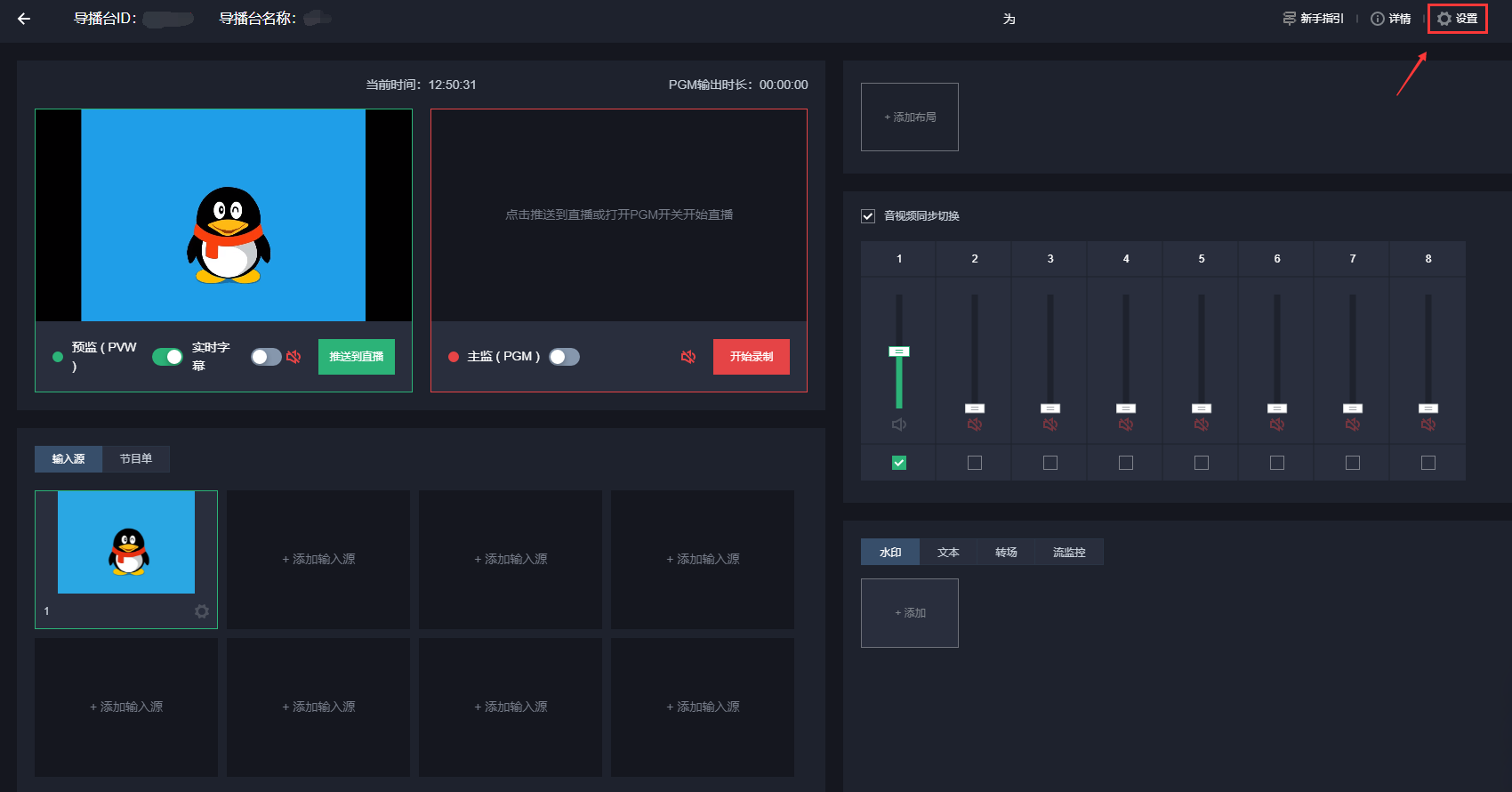Screen dimensions: 1512x792
Task: Click the PVW preview video area
Action: pyautogui.click(x=223, y=215)
